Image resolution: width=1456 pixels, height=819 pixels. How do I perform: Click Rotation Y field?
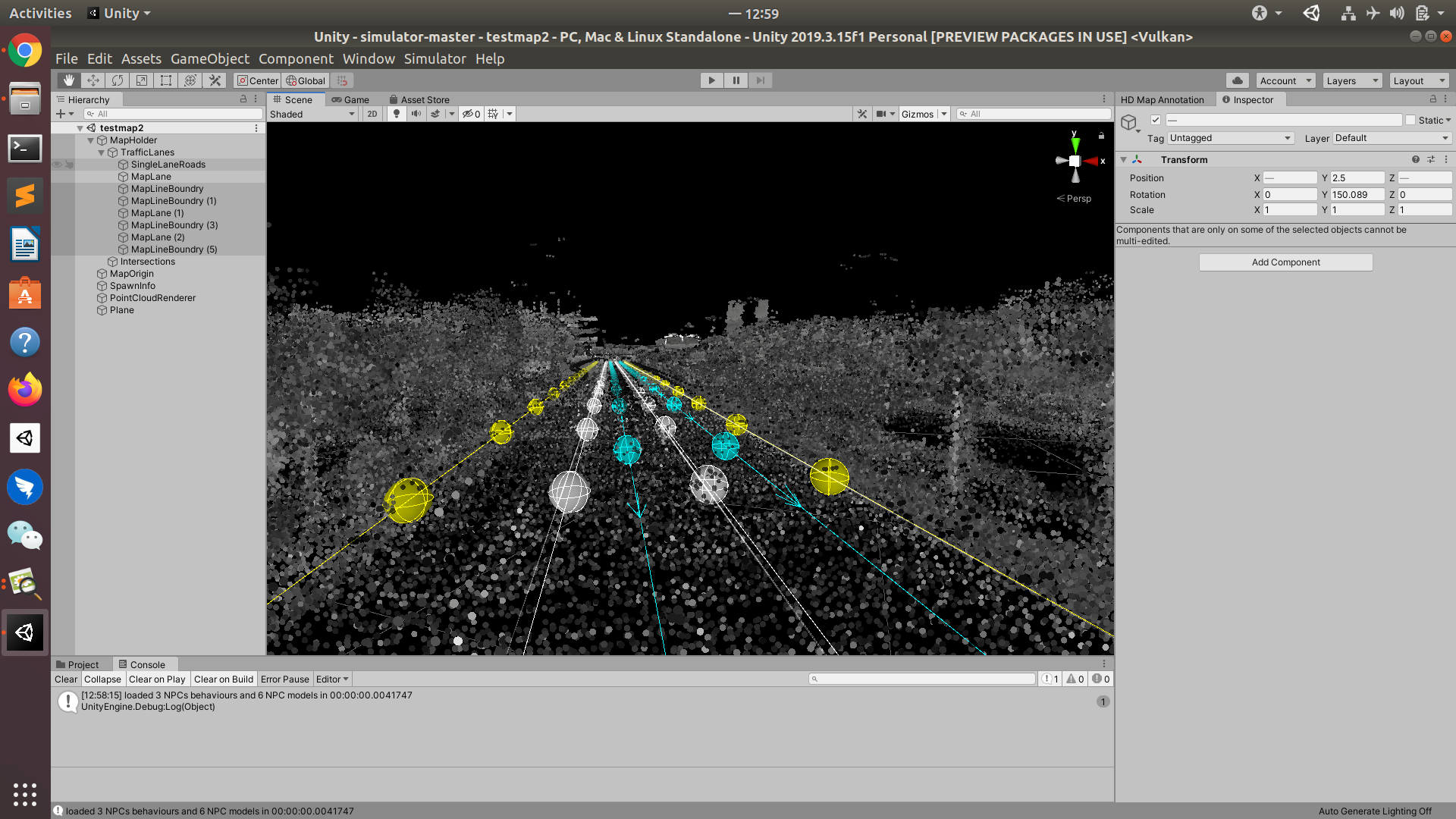[1357, 195]
